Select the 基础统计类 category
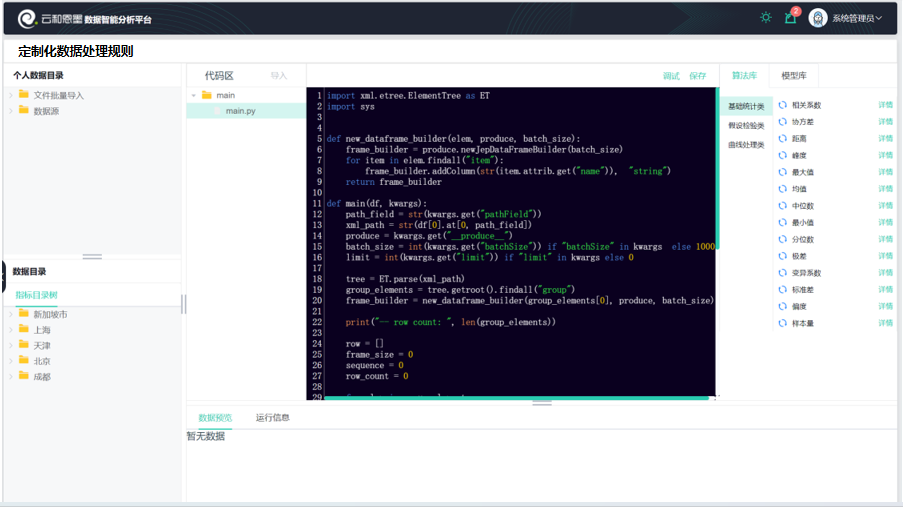The image size is (903, 507). pyautogui.click(x=746, y=107)
